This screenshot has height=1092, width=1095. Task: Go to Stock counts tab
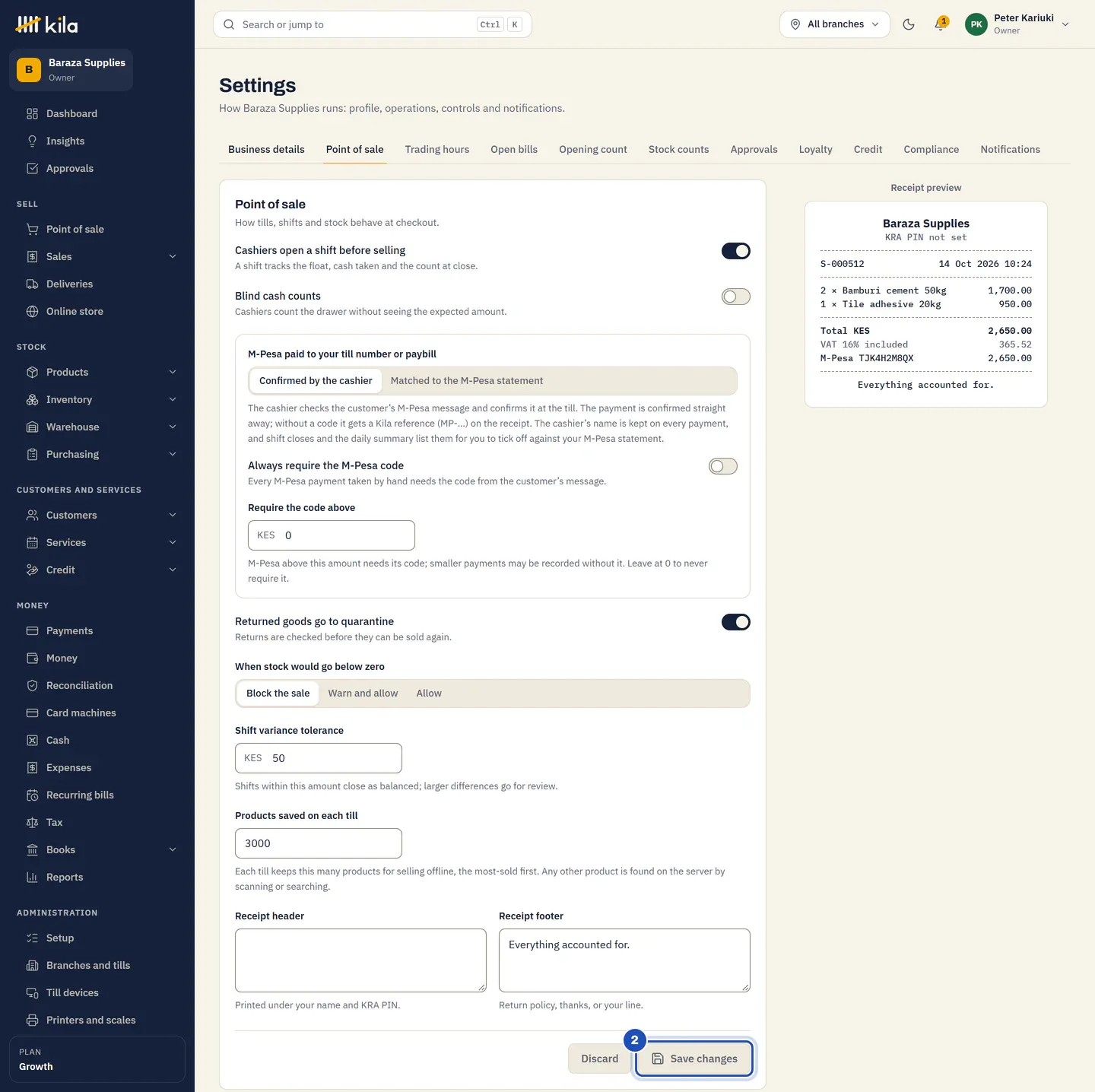pos(678,150)
